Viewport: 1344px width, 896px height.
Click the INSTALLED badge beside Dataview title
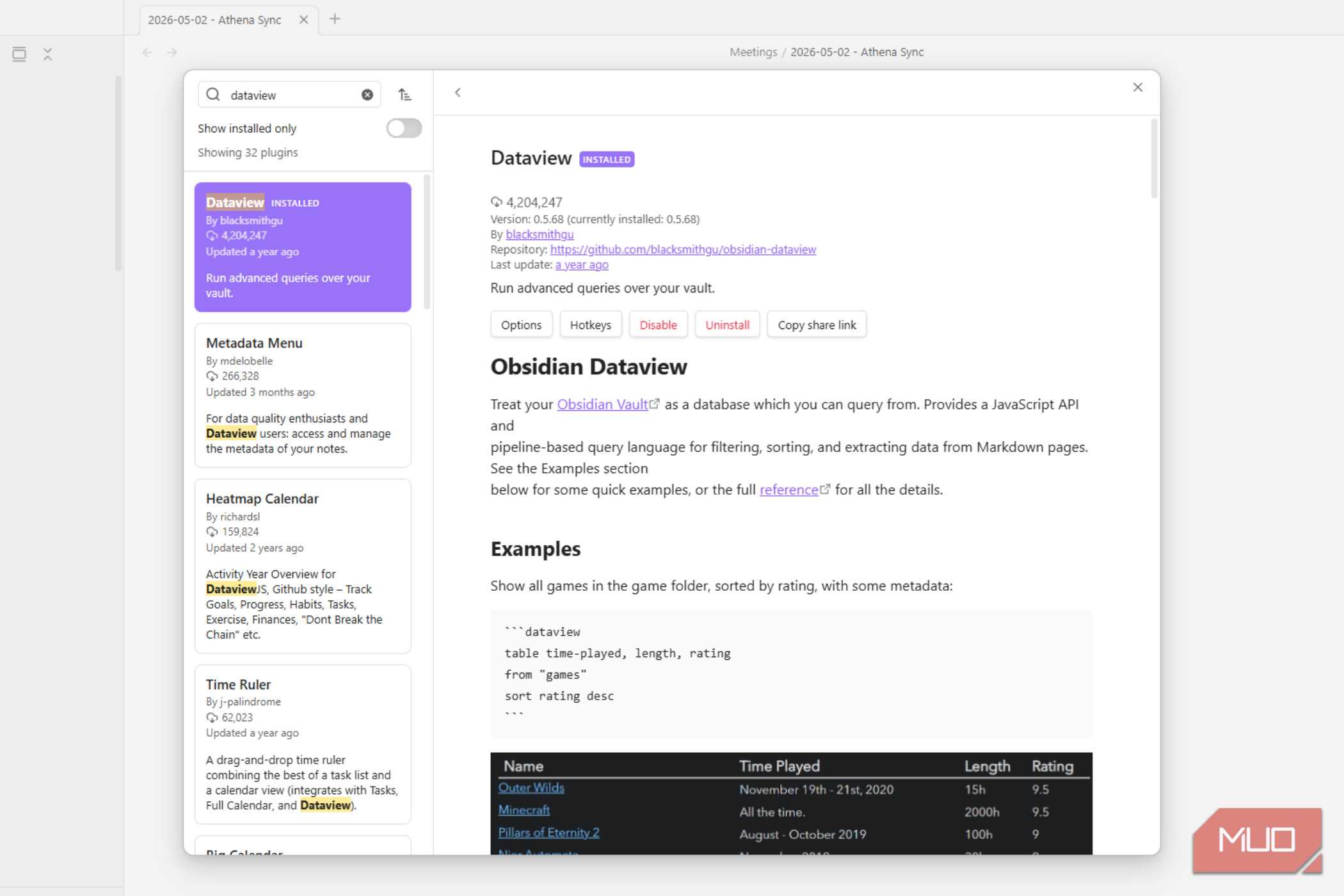[x=606, y=159]
